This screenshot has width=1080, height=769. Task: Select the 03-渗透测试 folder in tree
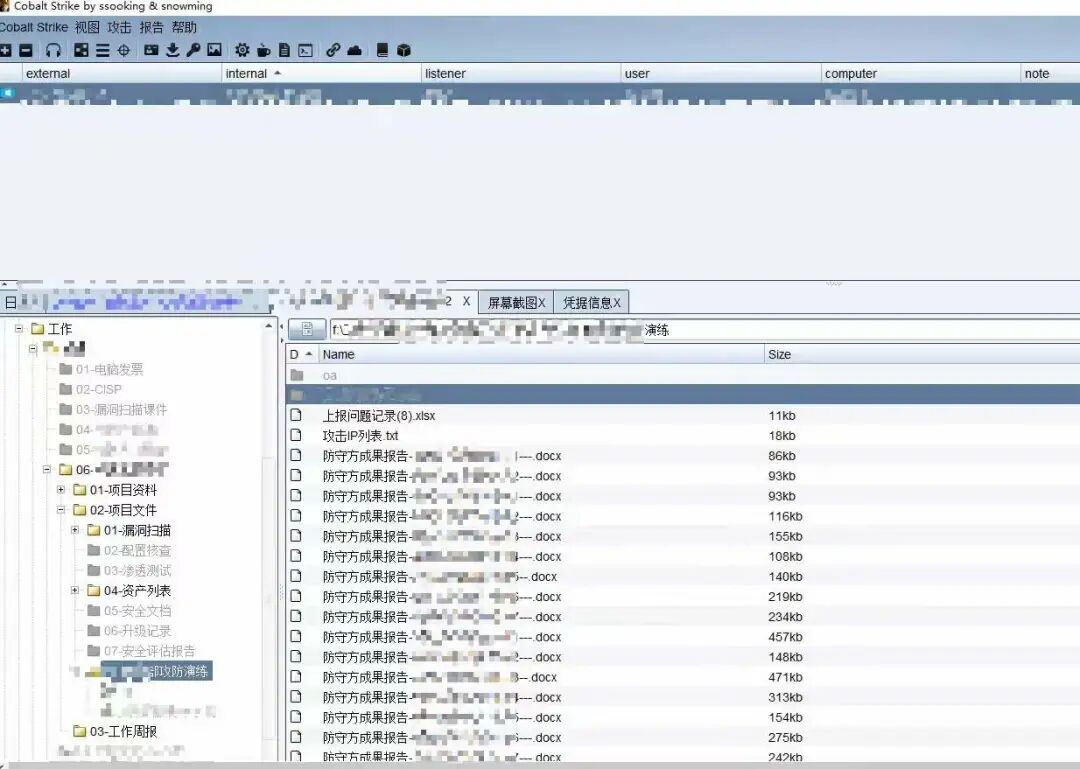[129, 571]
